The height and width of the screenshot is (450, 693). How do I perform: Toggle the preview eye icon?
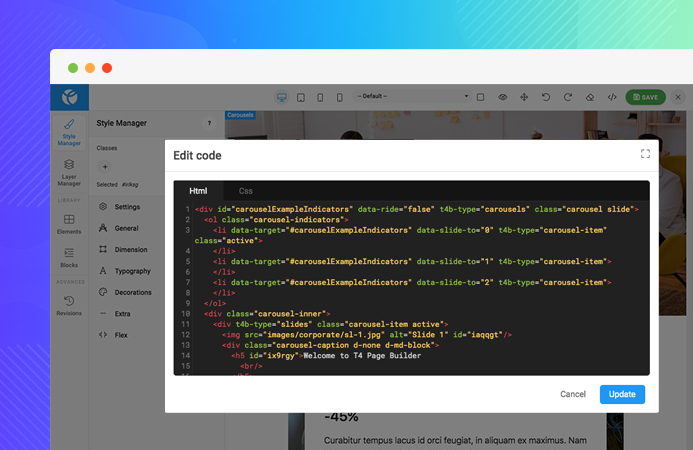502,97
